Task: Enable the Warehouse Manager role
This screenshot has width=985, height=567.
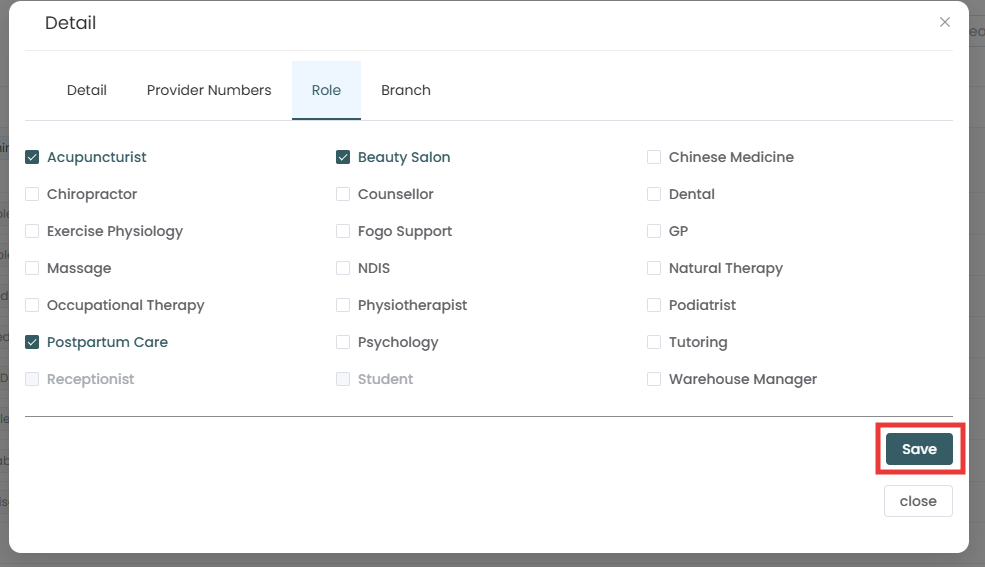Action: tap(654, 379)
